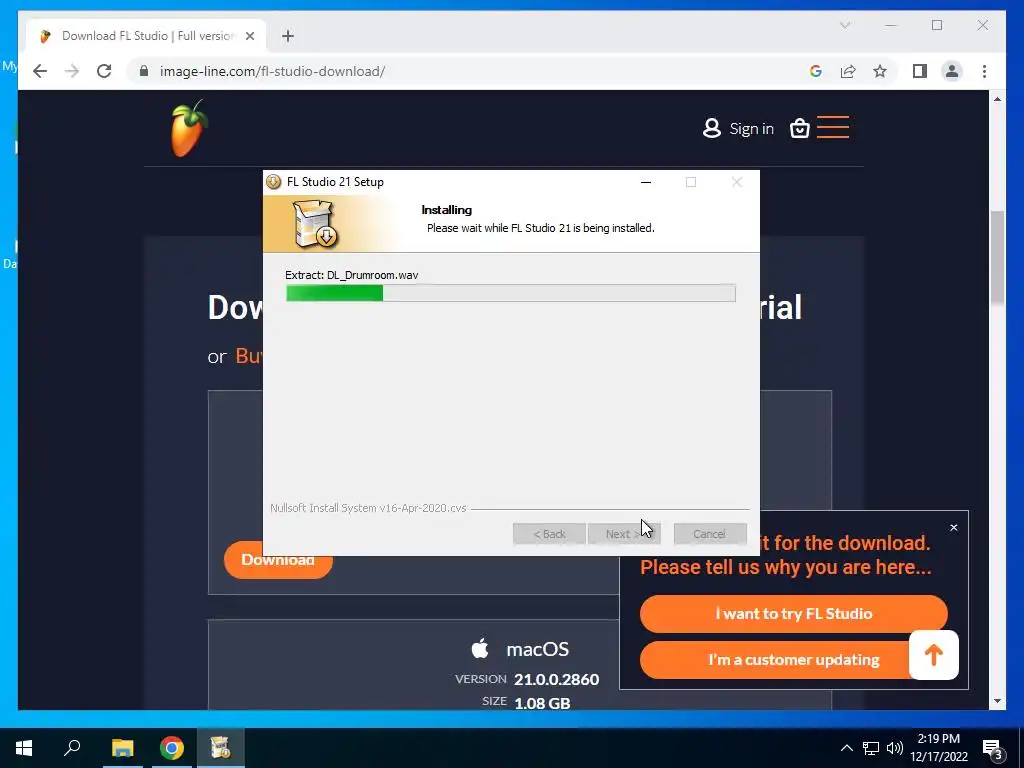This screenshot has width=1024, height=768.
Task: Open a new browser tab
Action: pos(288,36)
